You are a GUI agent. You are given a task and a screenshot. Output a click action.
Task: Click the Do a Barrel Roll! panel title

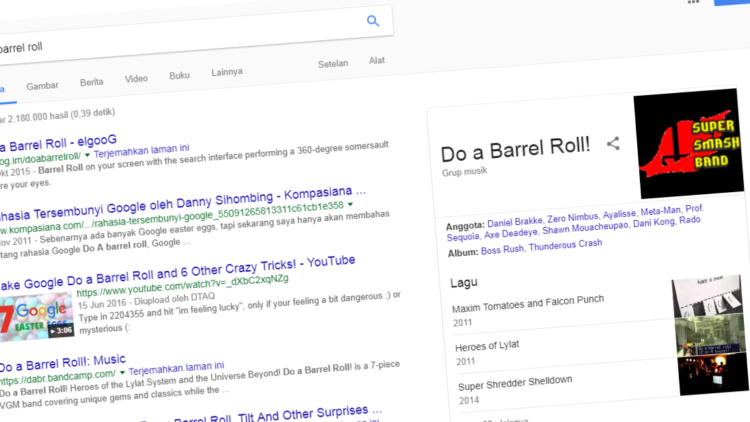[515, 150]
